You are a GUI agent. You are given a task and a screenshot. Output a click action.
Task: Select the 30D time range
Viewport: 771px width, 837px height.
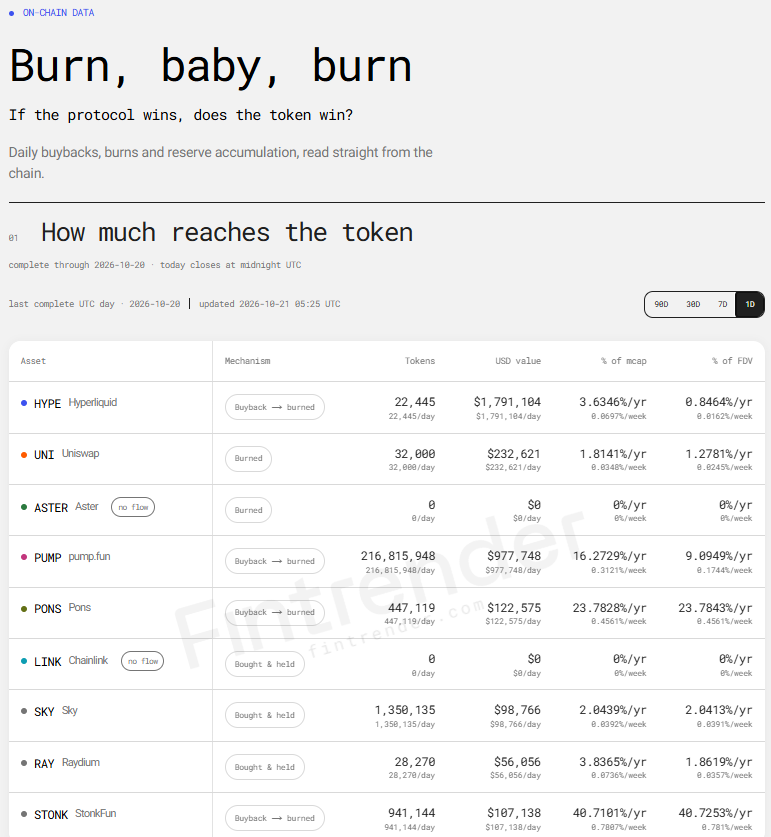693,304
